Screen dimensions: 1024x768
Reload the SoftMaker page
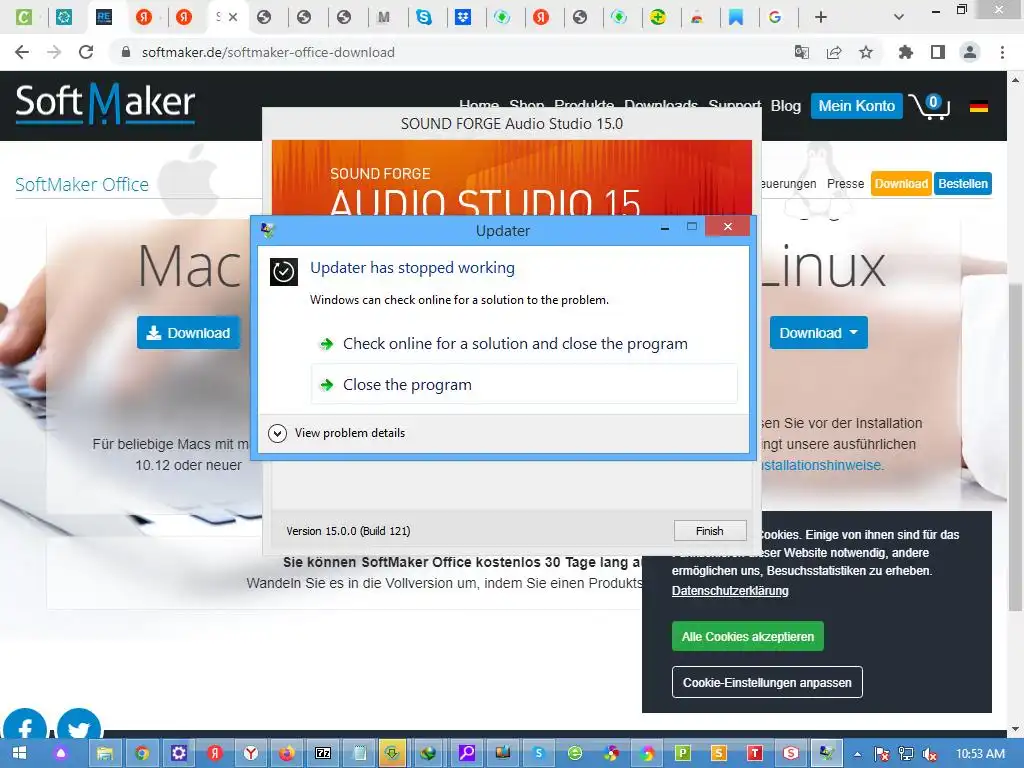coord(86,52)
